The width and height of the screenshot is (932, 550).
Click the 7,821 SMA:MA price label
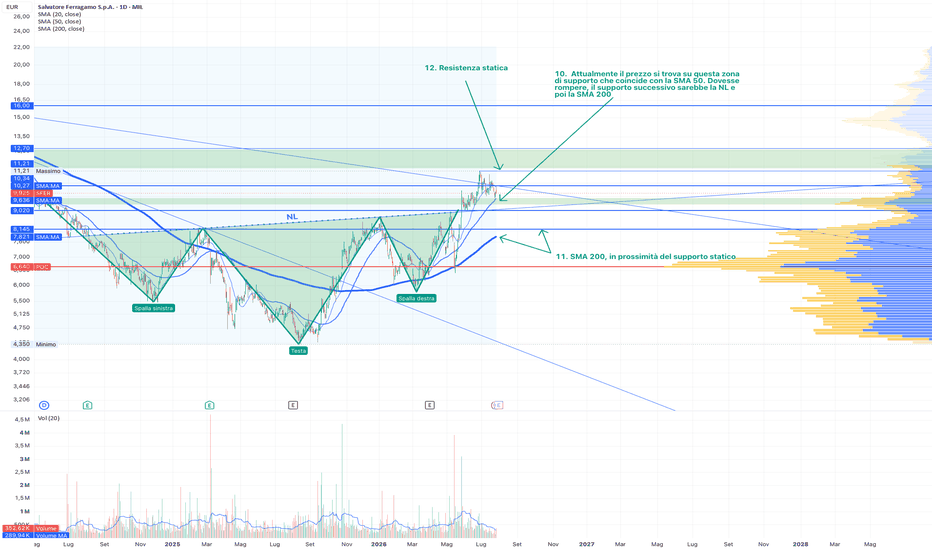36,237
